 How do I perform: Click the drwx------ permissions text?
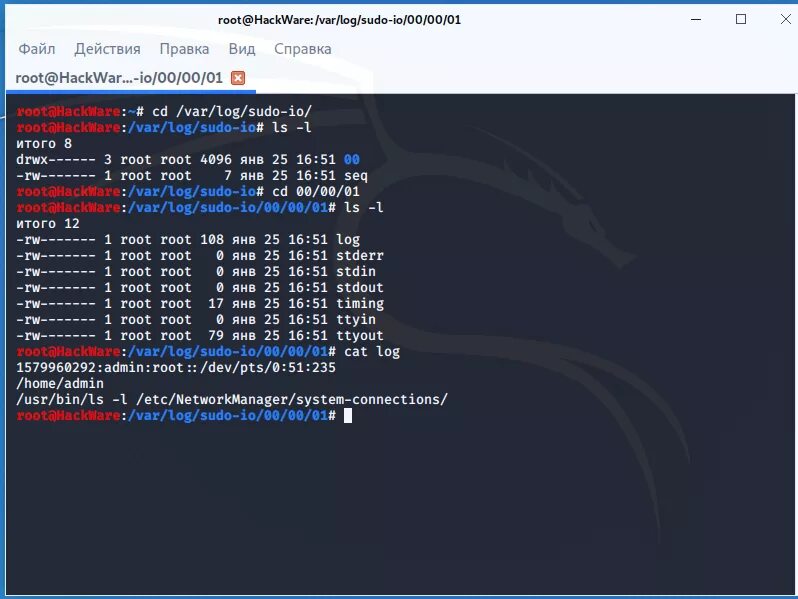pos(56,159)
